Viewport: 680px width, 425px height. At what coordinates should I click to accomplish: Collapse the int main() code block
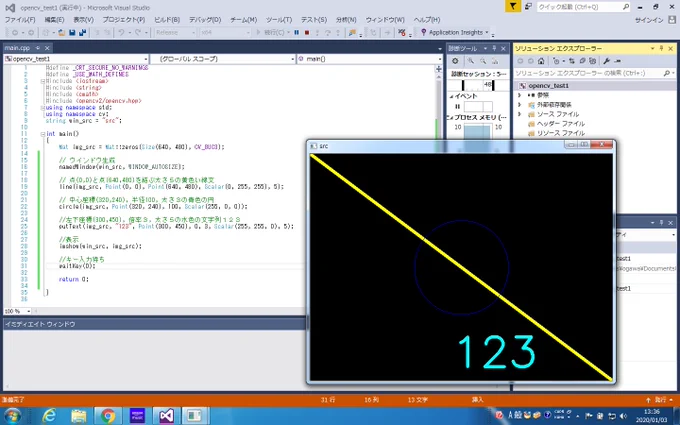(x=43, y=134)
